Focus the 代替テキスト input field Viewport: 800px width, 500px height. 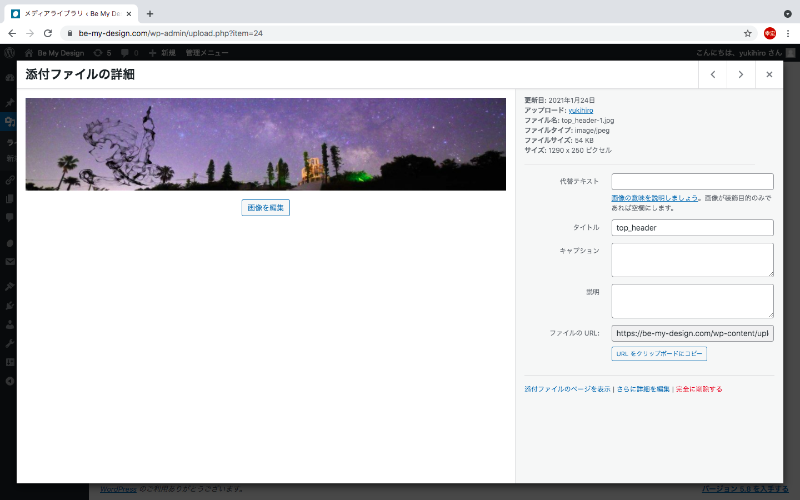click(692, 181)
